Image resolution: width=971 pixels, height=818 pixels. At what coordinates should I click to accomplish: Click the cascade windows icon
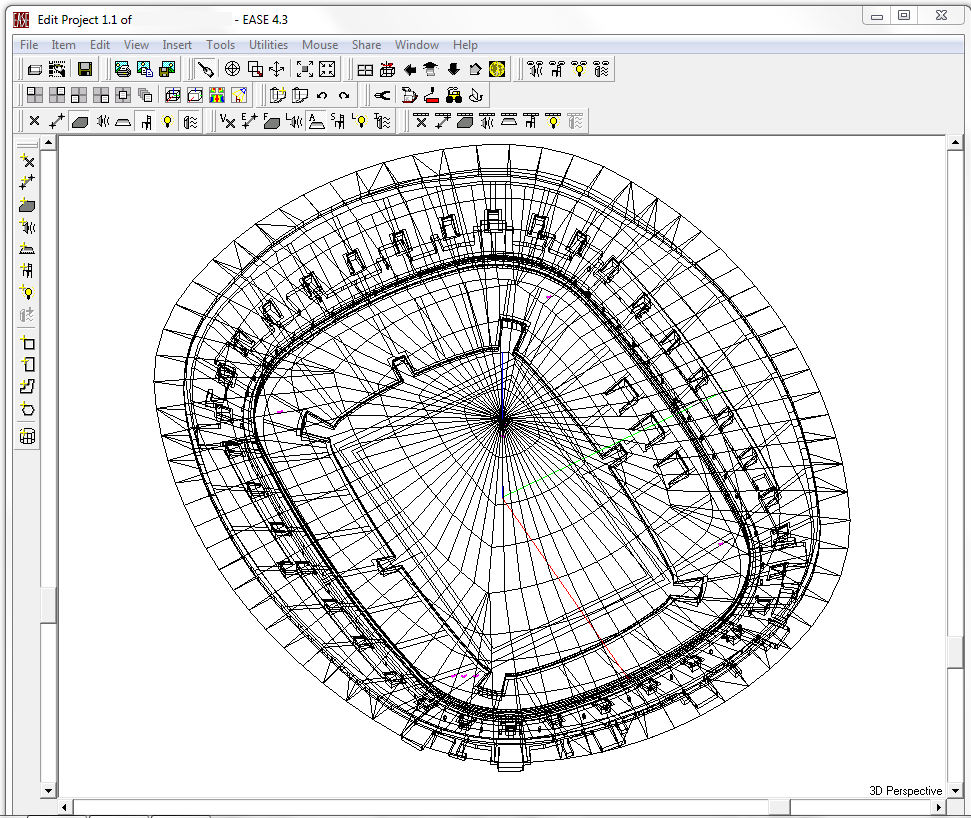tap(145, 95)
